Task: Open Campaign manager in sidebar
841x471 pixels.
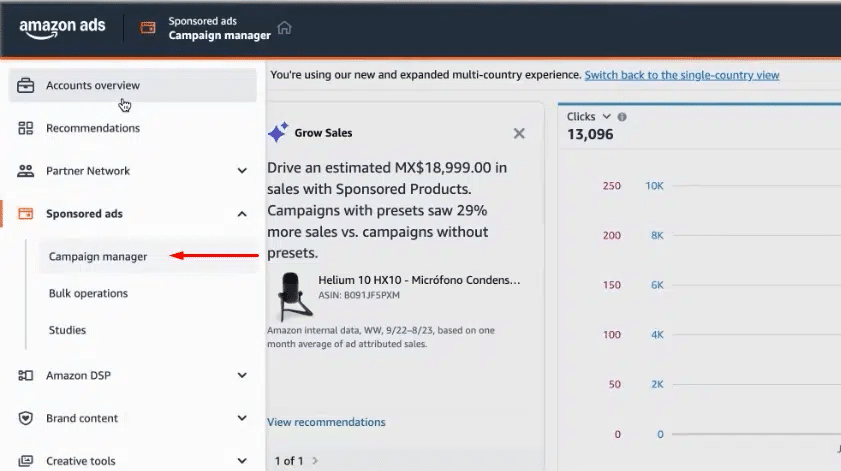Action: click(x=98, y=257)
